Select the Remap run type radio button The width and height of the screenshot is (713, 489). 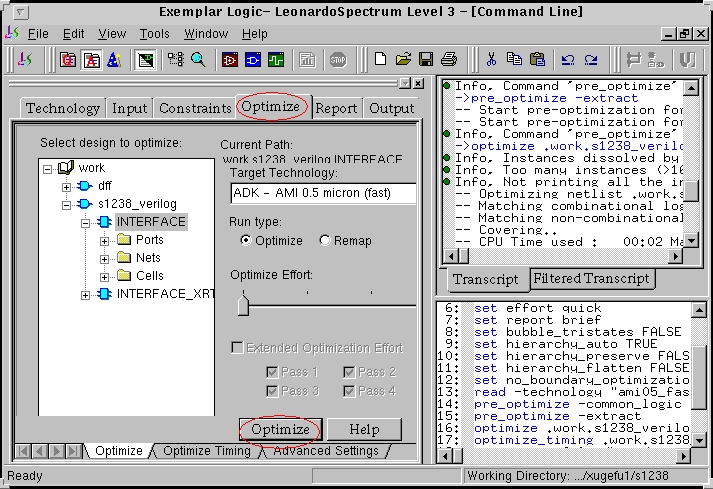[x=325, y=240]
